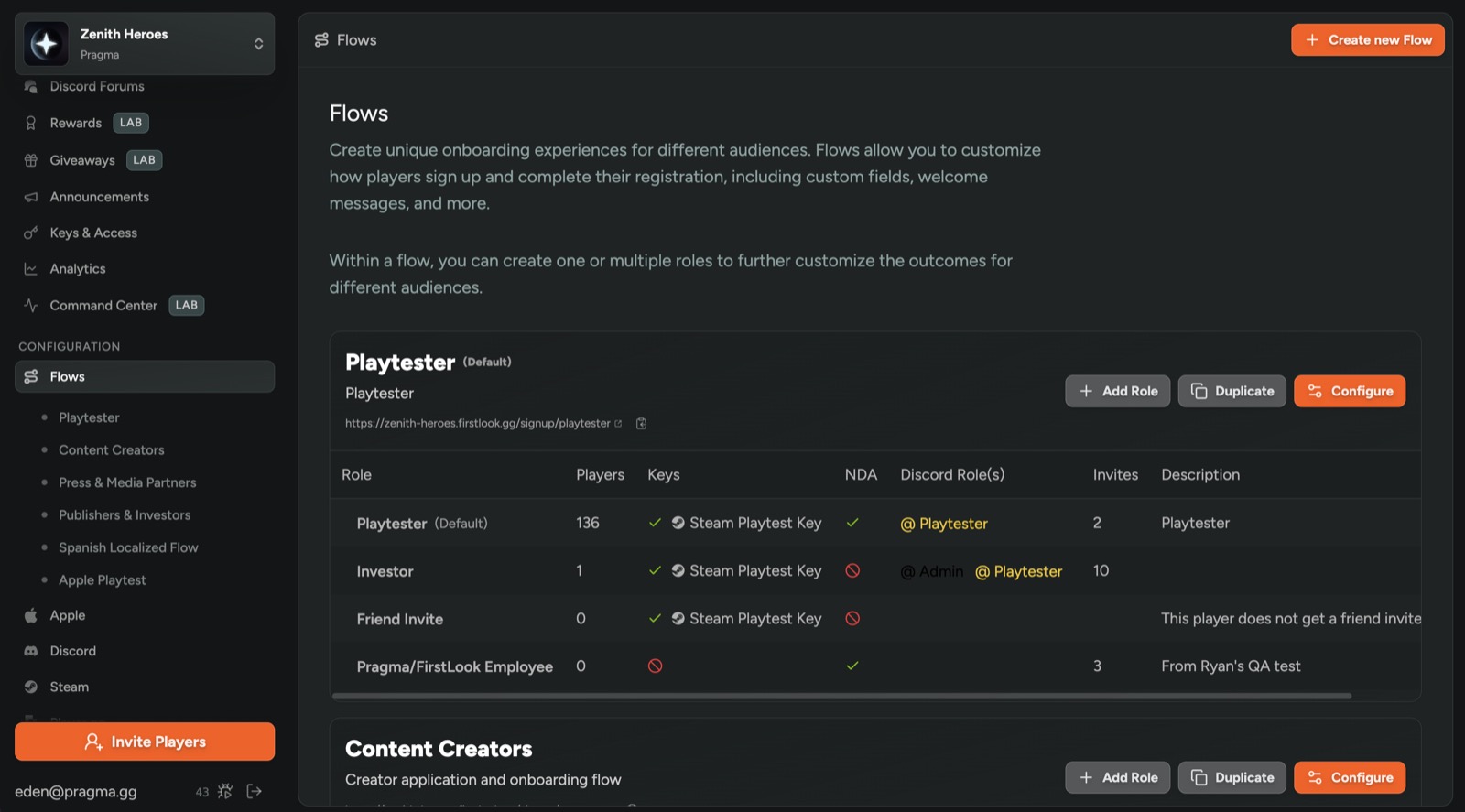Select Flows under Configuration

145,376
